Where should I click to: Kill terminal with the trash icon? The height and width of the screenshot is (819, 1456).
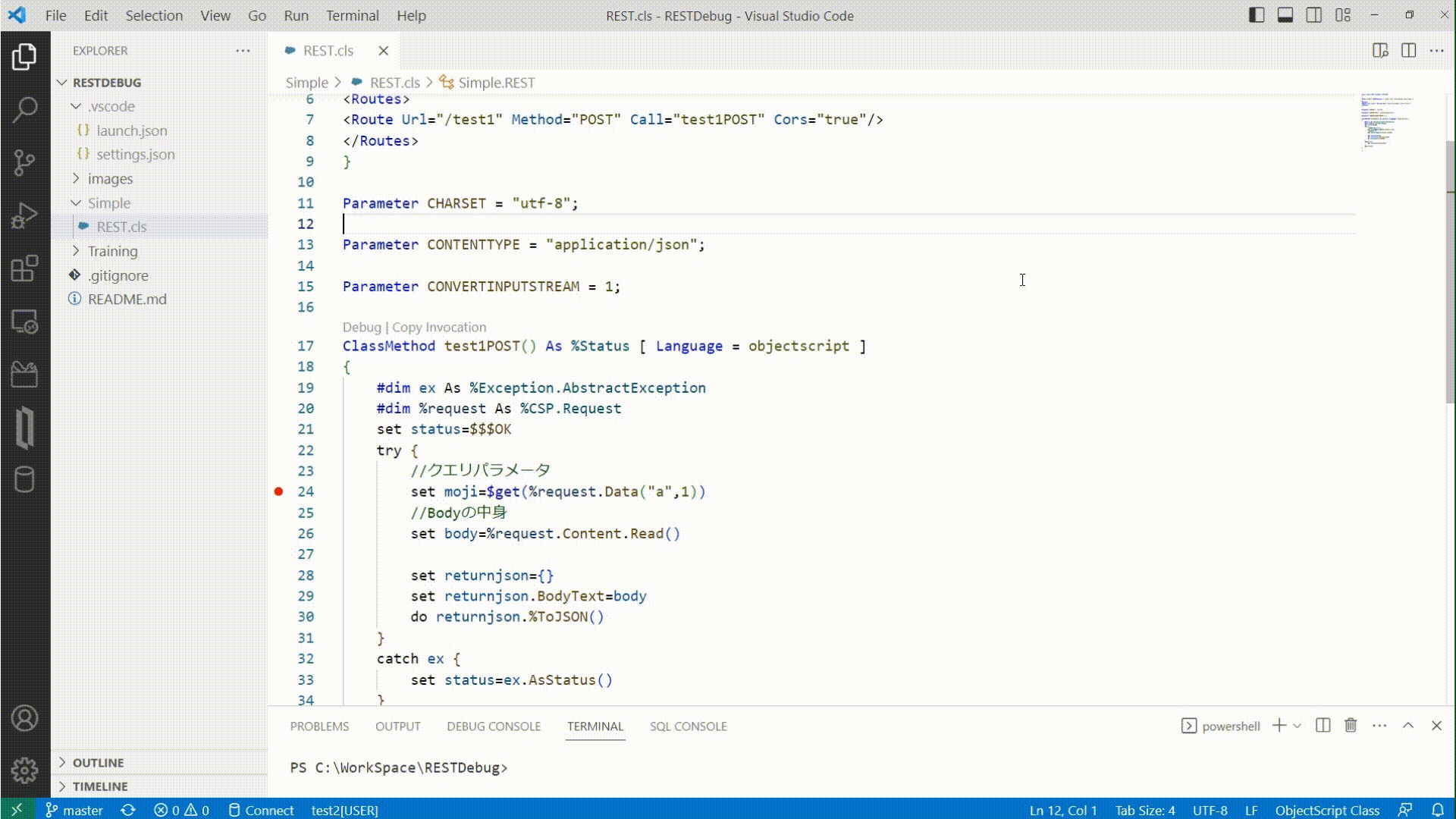coord(1351,726)
